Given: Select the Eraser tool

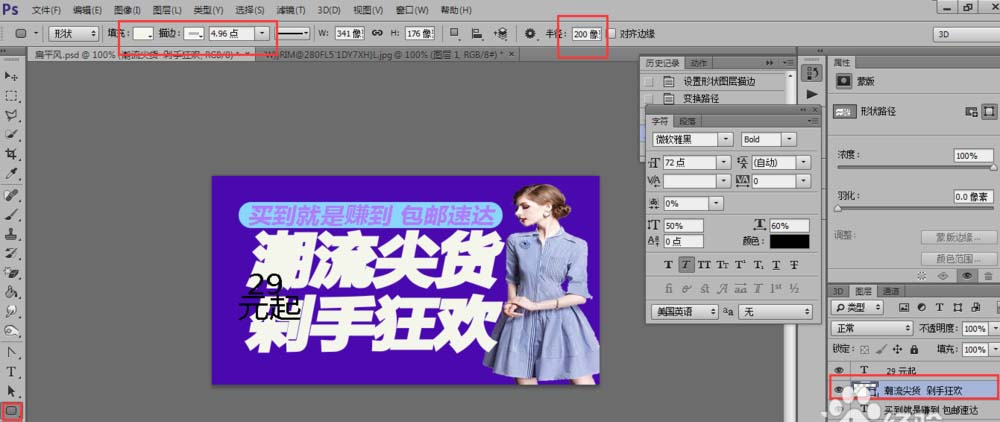Looking at the screenshot, I should pos(11,273).
